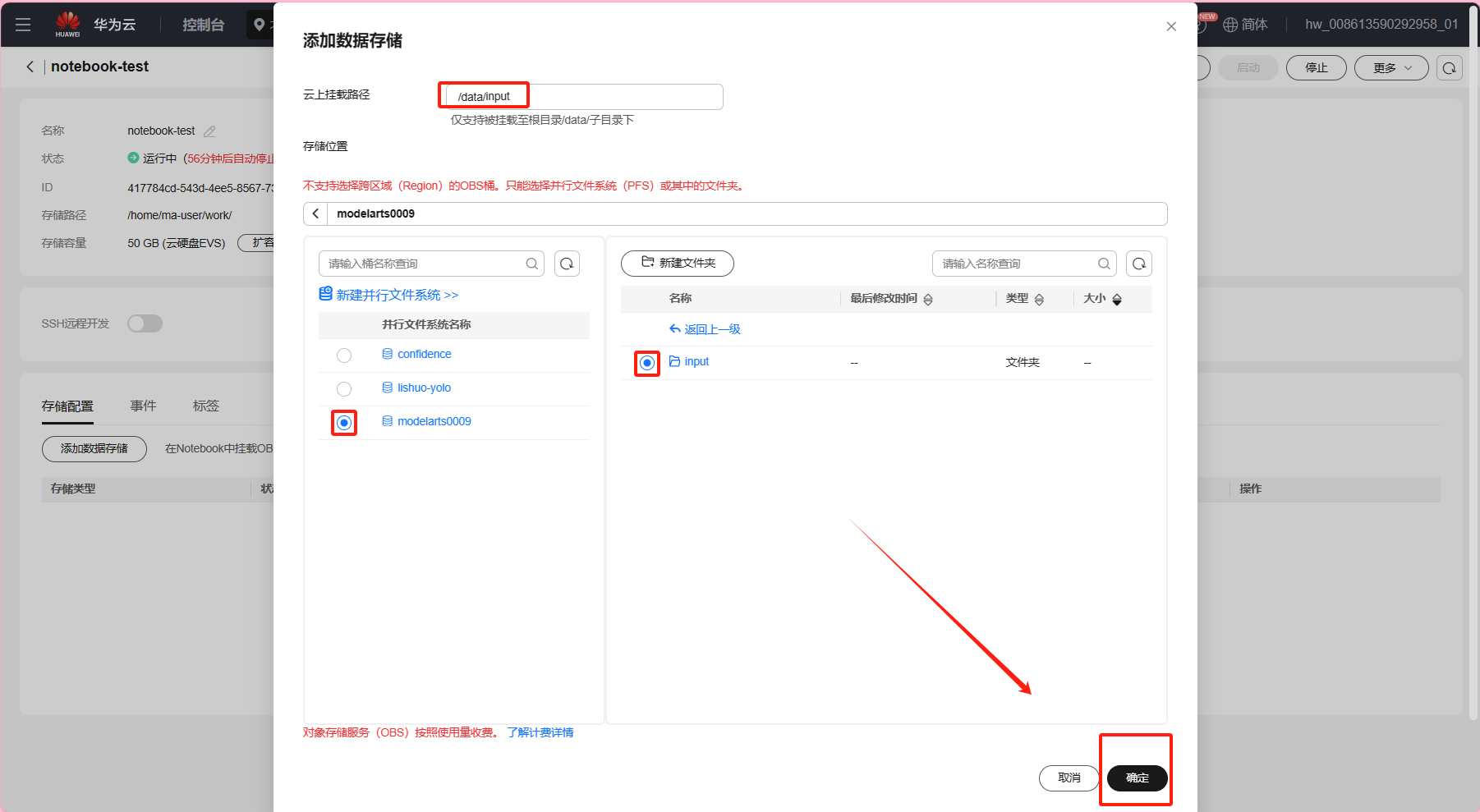Viewport: 1480px width, 812px height.
Task: Switch to the 事件 tab
Action: (x=143, y=405)
